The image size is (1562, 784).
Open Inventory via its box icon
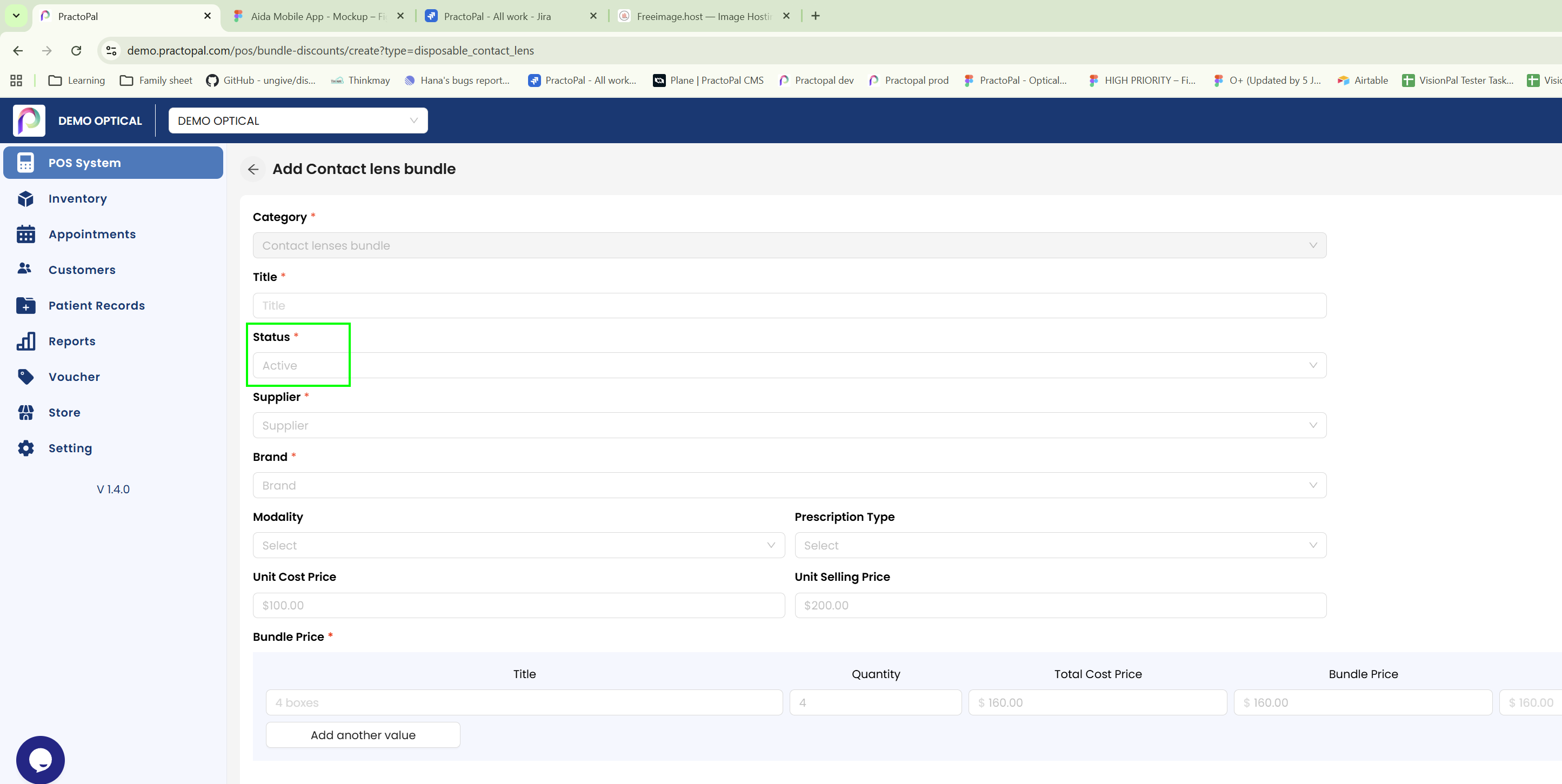coord(25,198)
